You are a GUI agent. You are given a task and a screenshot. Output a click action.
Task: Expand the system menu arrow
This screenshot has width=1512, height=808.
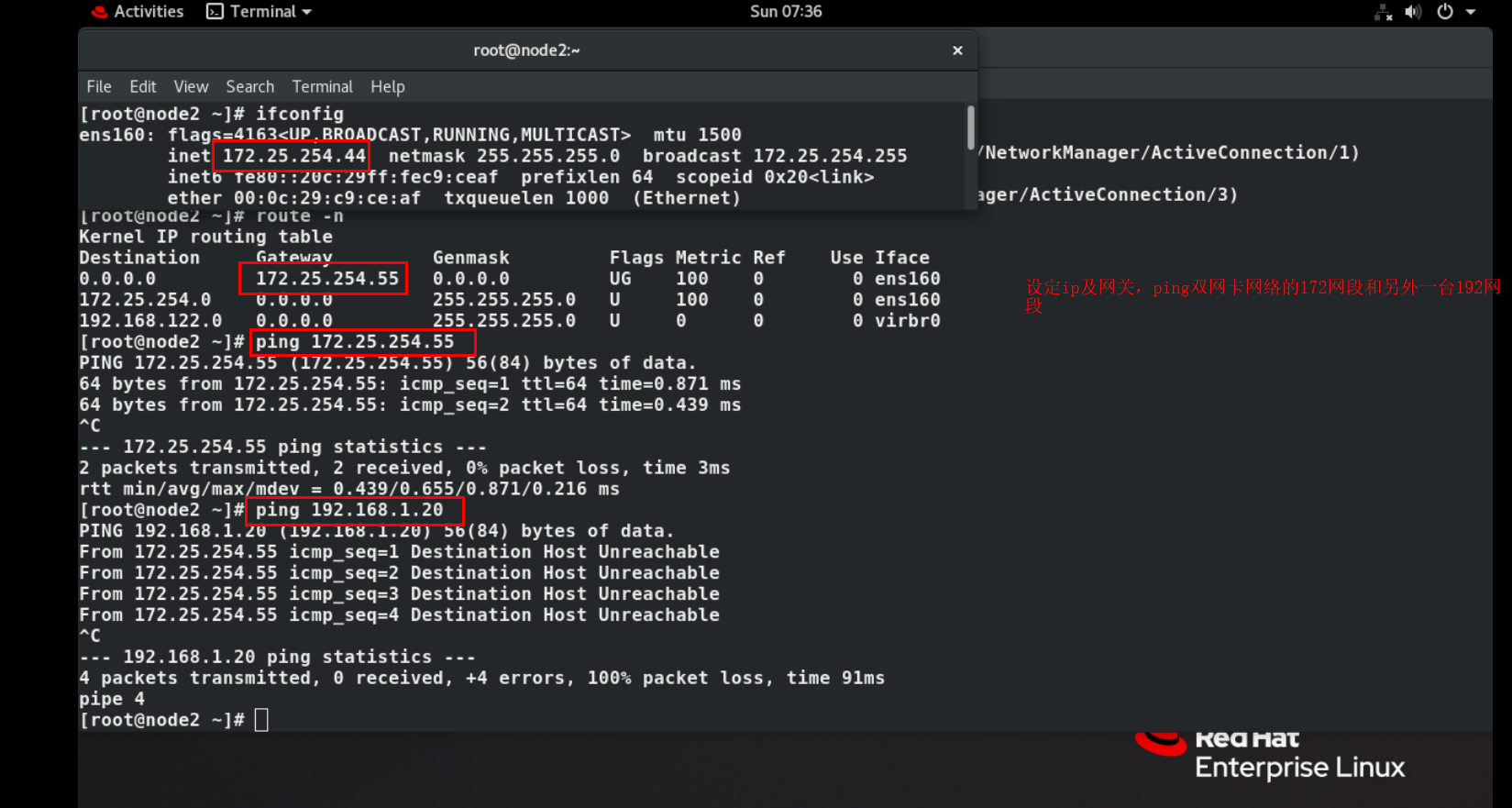[1471, 12]
